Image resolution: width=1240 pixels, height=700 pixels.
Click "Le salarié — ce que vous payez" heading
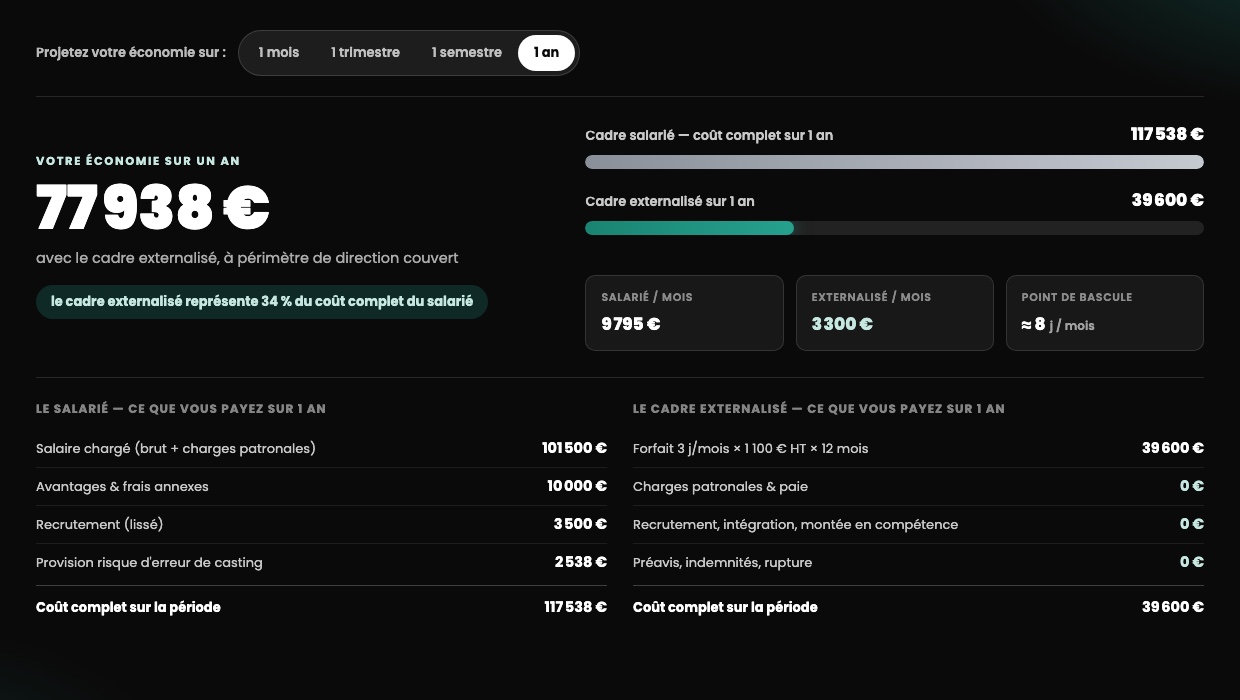181,409
